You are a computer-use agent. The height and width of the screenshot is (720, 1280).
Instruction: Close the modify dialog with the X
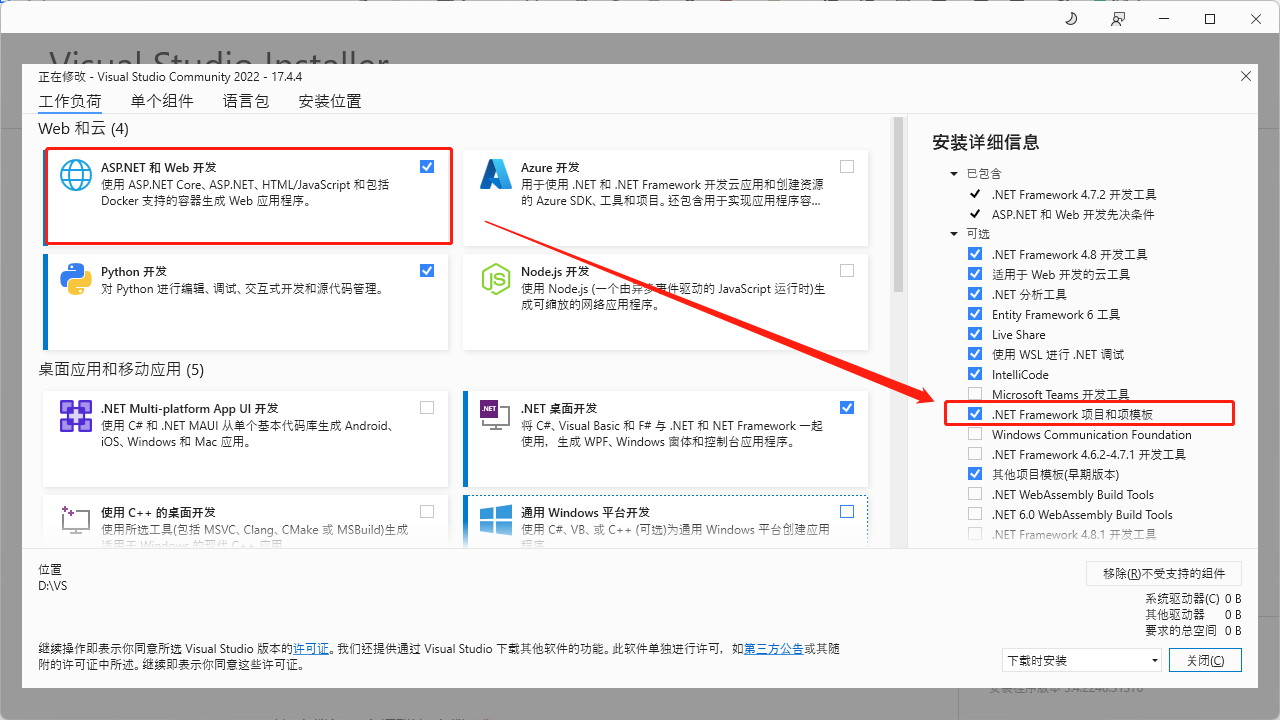tap(1245, 76)
